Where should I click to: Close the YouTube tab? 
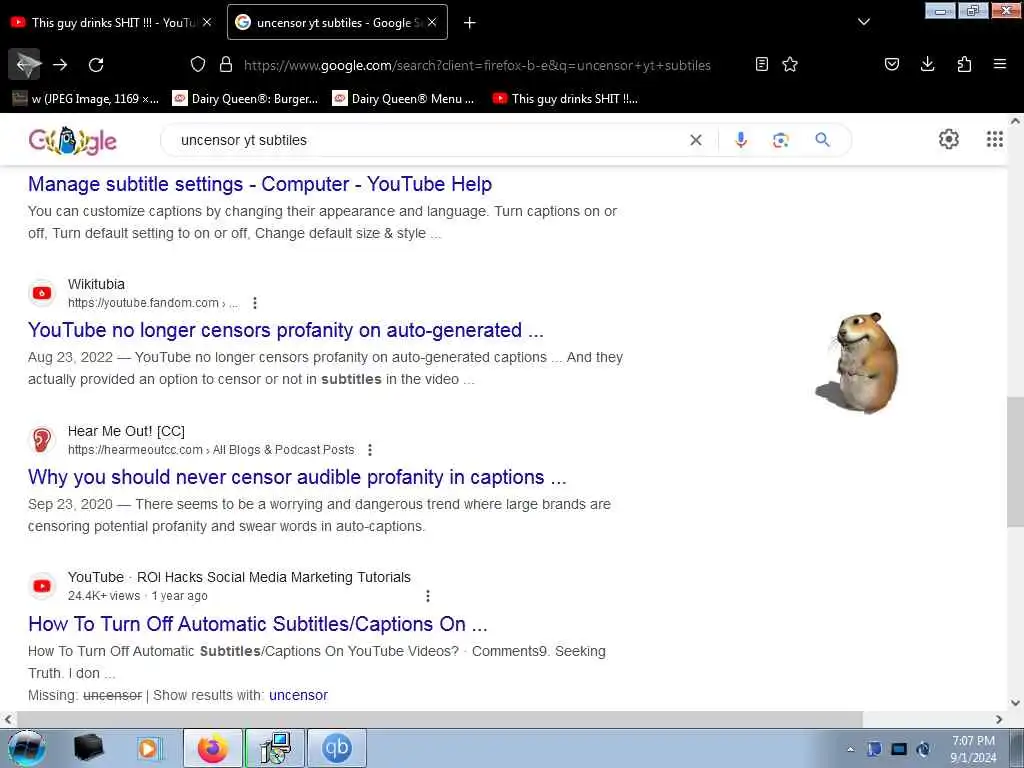coord(207,22)
